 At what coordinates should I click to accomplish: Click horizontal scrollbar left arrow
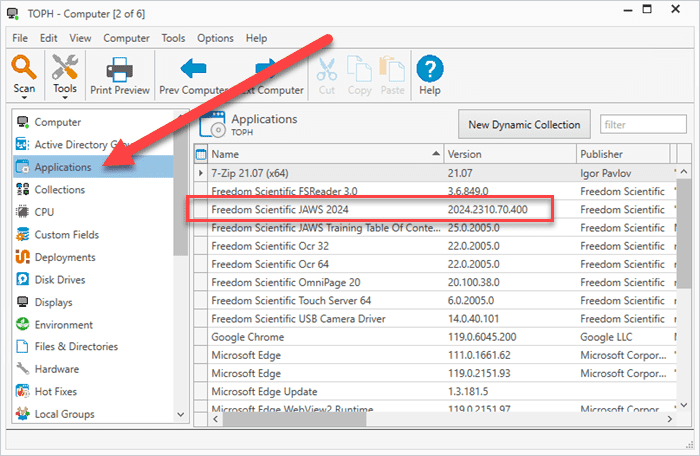(x=216, y=419)
